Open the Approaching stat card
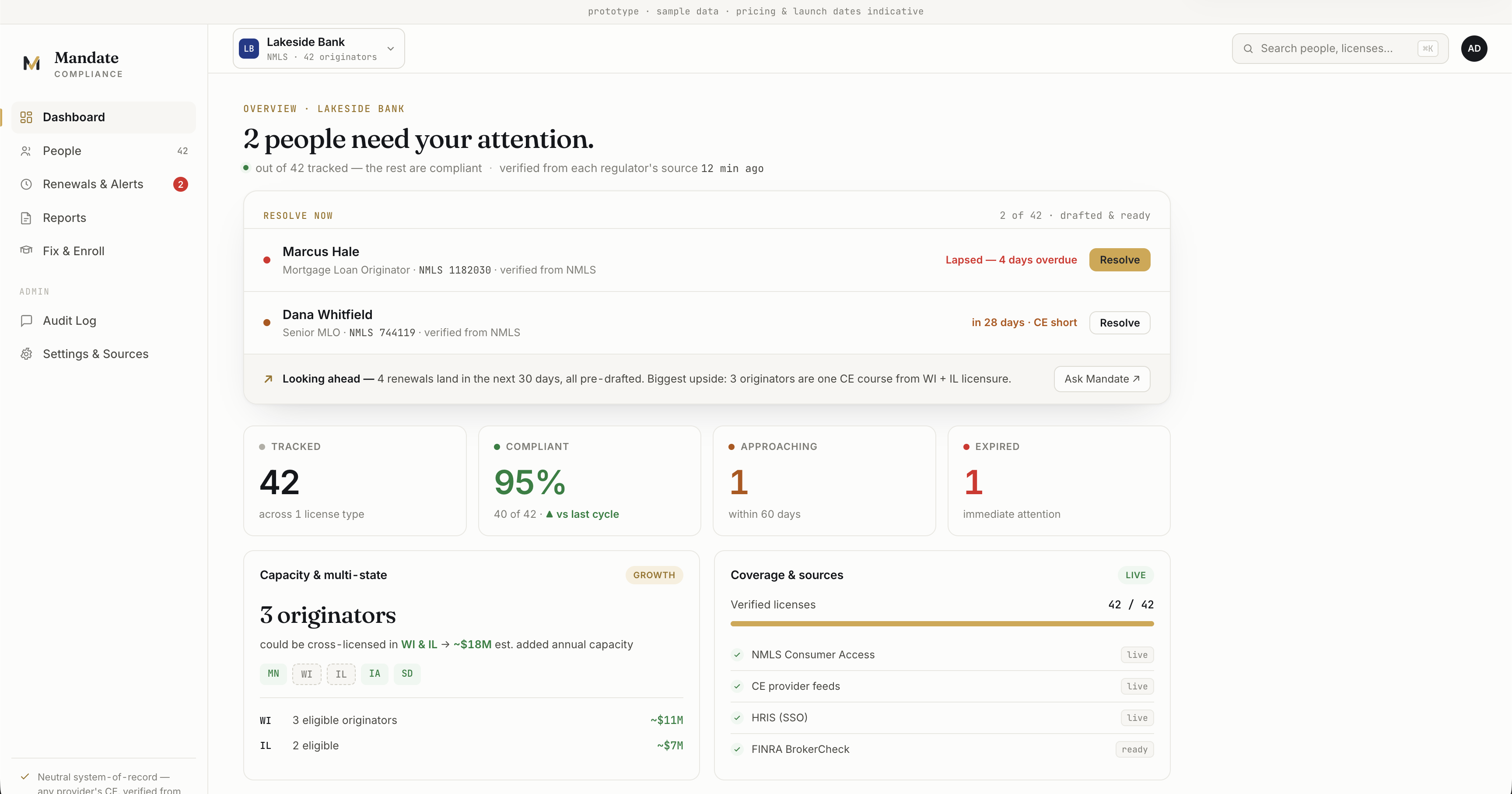This screenshot has width=1512, height=794. (x=824, y=481)
